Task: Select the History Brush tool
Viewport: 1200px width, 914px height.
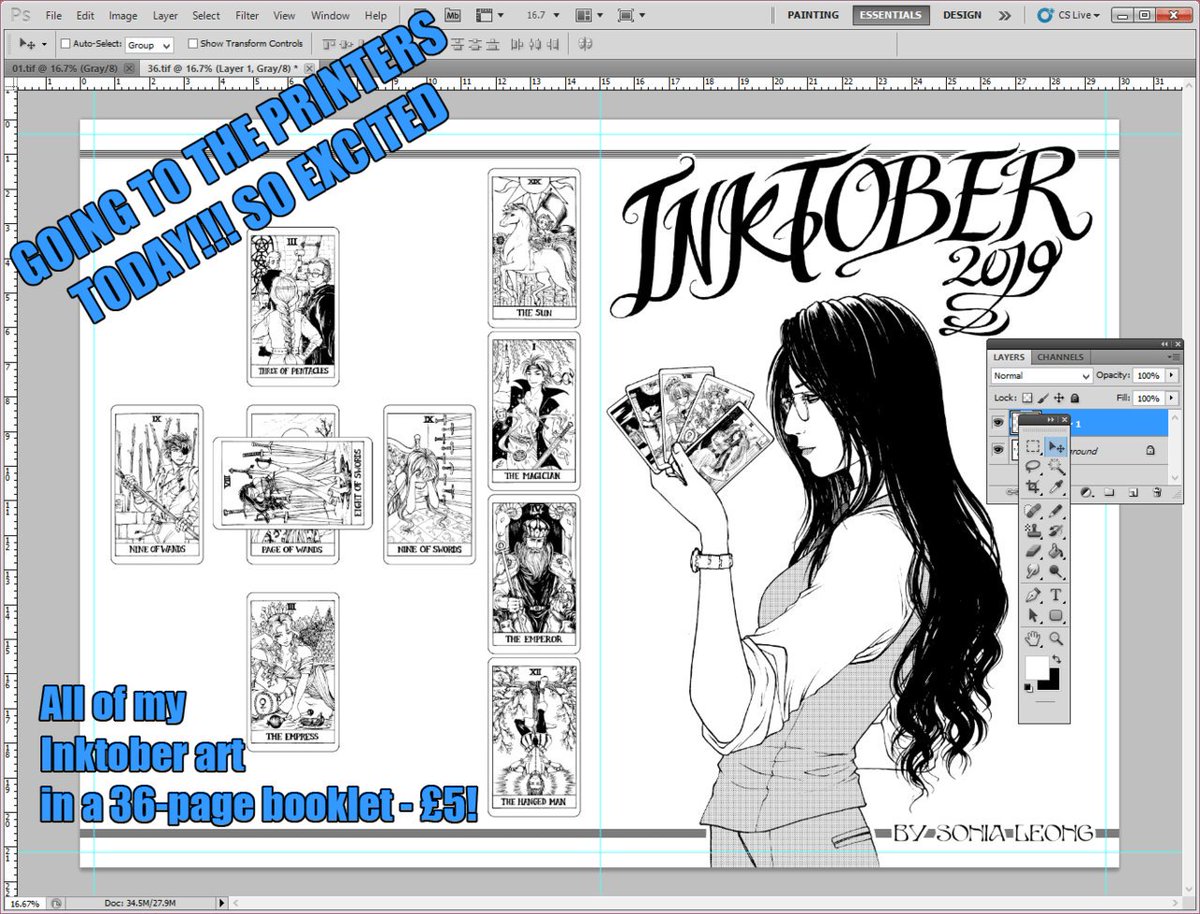Action: click(x=1057, y=530)
